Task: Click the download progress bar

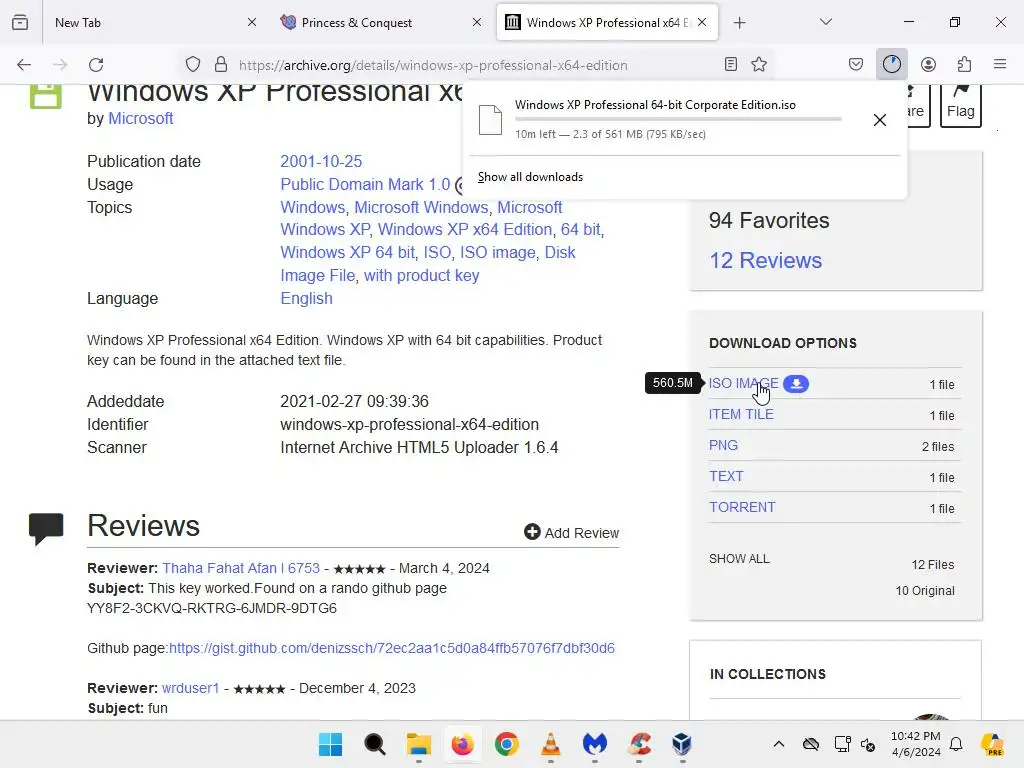Action: [678, 120]
